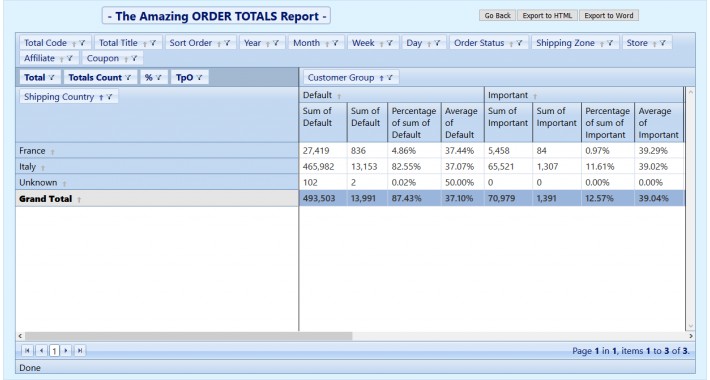Viewport: 710px width, 380px height.
Task: Click the cell showing 27,419
Action: coord(323,151)
